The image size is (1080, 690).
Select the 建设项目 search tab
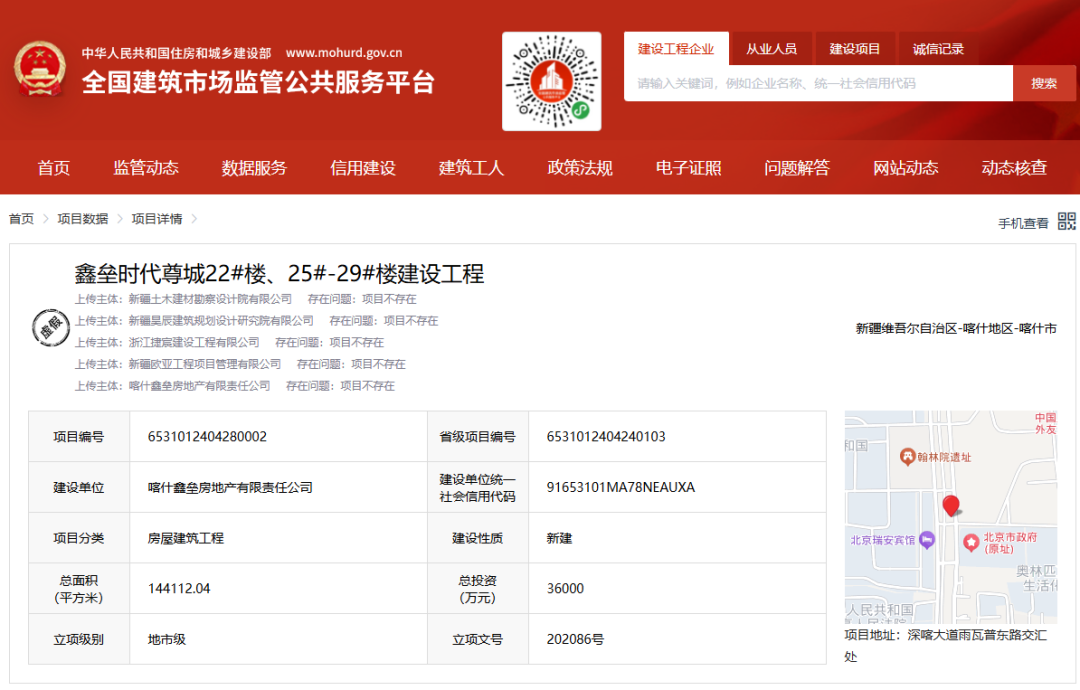[x=855, y=49]
